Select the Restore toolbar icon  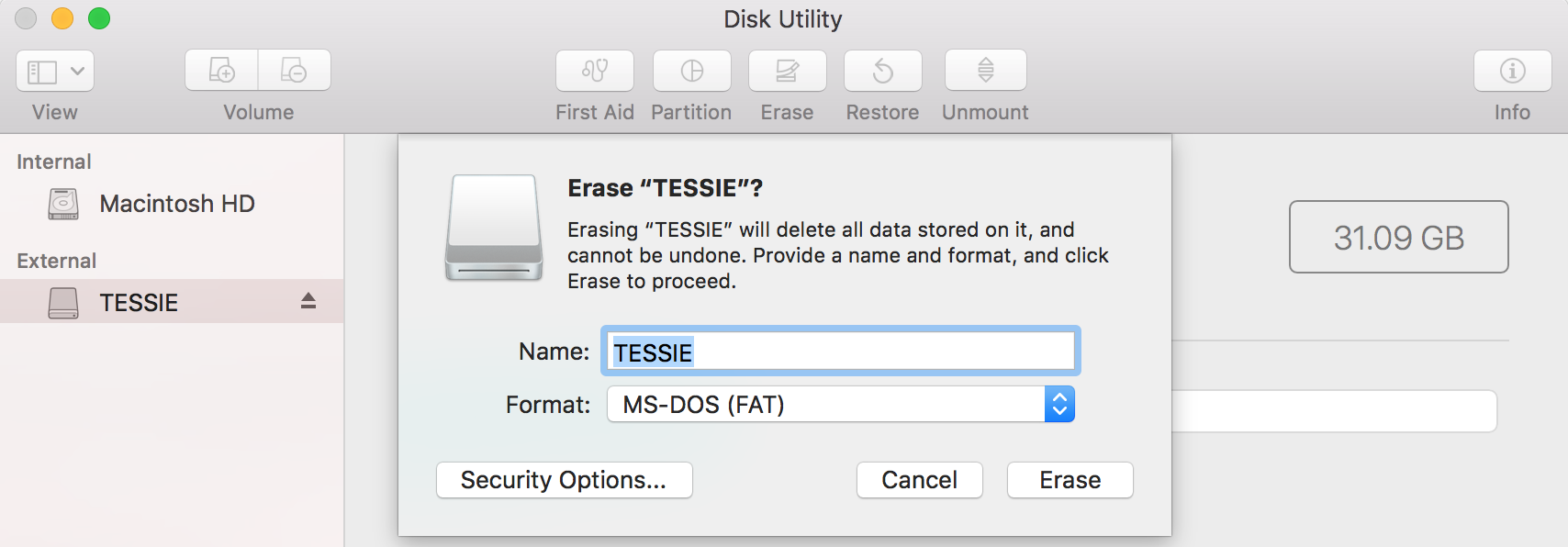[883, 71]
